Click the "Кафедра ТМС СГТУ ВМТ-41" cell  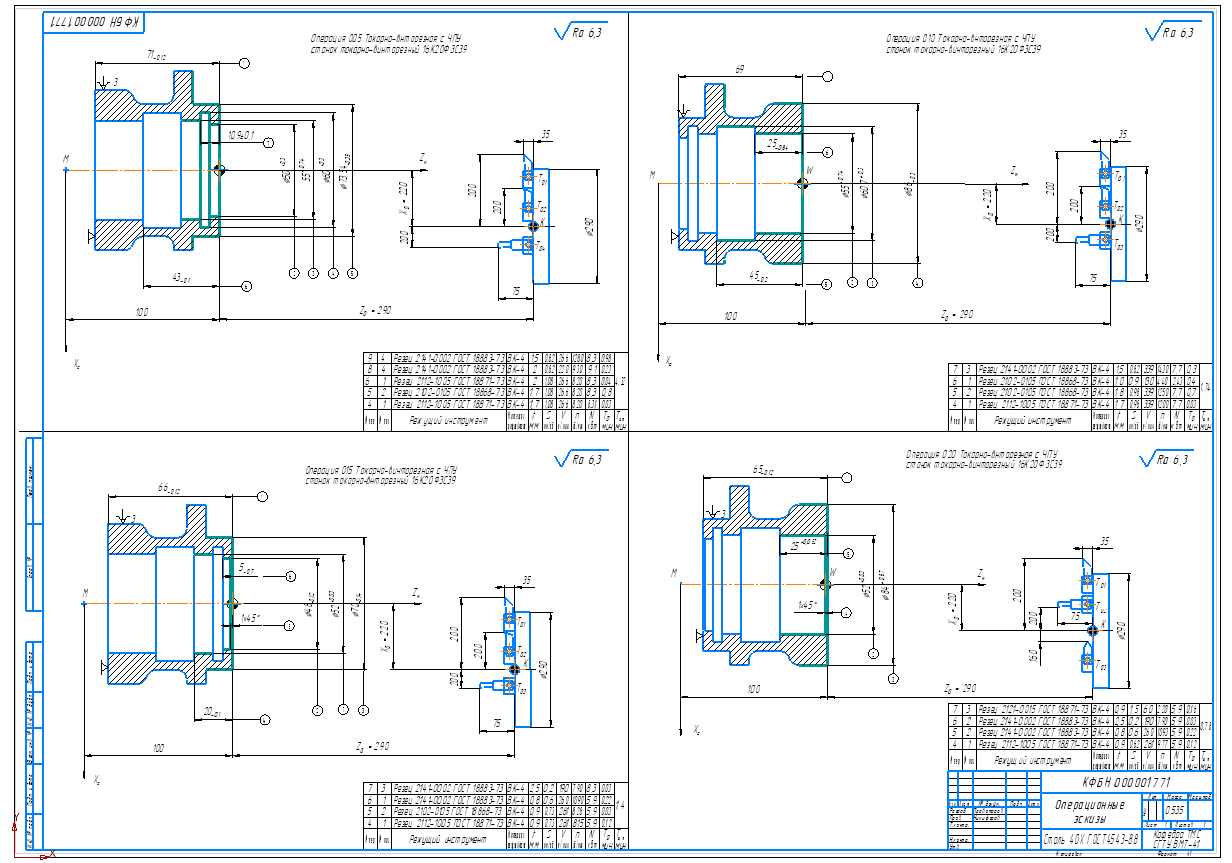[1179, 838]
